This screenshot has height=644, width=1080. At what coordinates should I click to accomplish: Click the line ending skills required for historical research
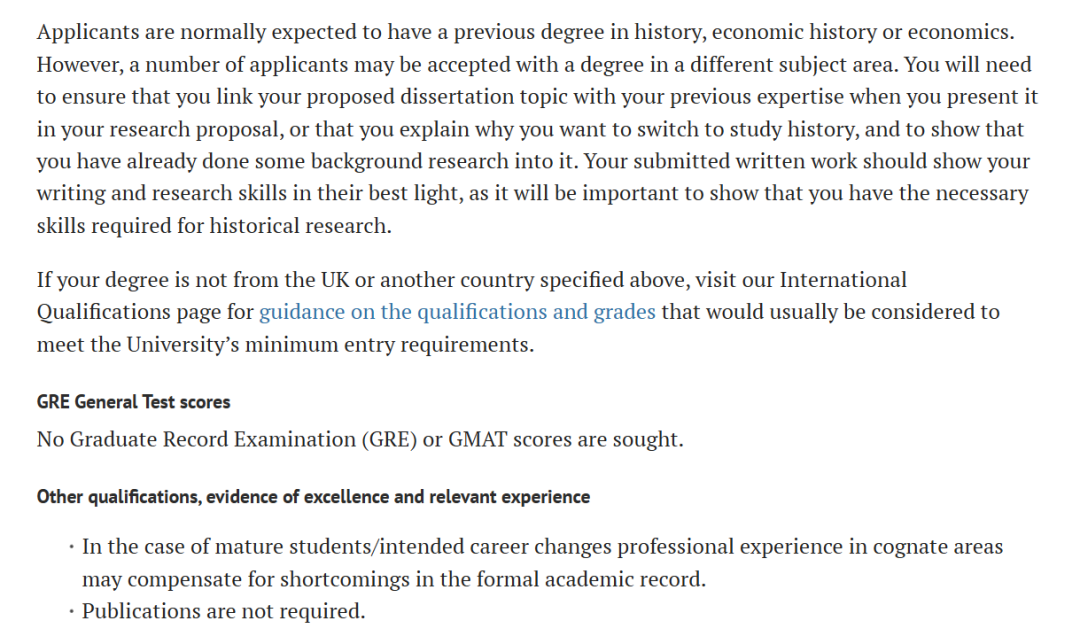[x=214, y=226]
